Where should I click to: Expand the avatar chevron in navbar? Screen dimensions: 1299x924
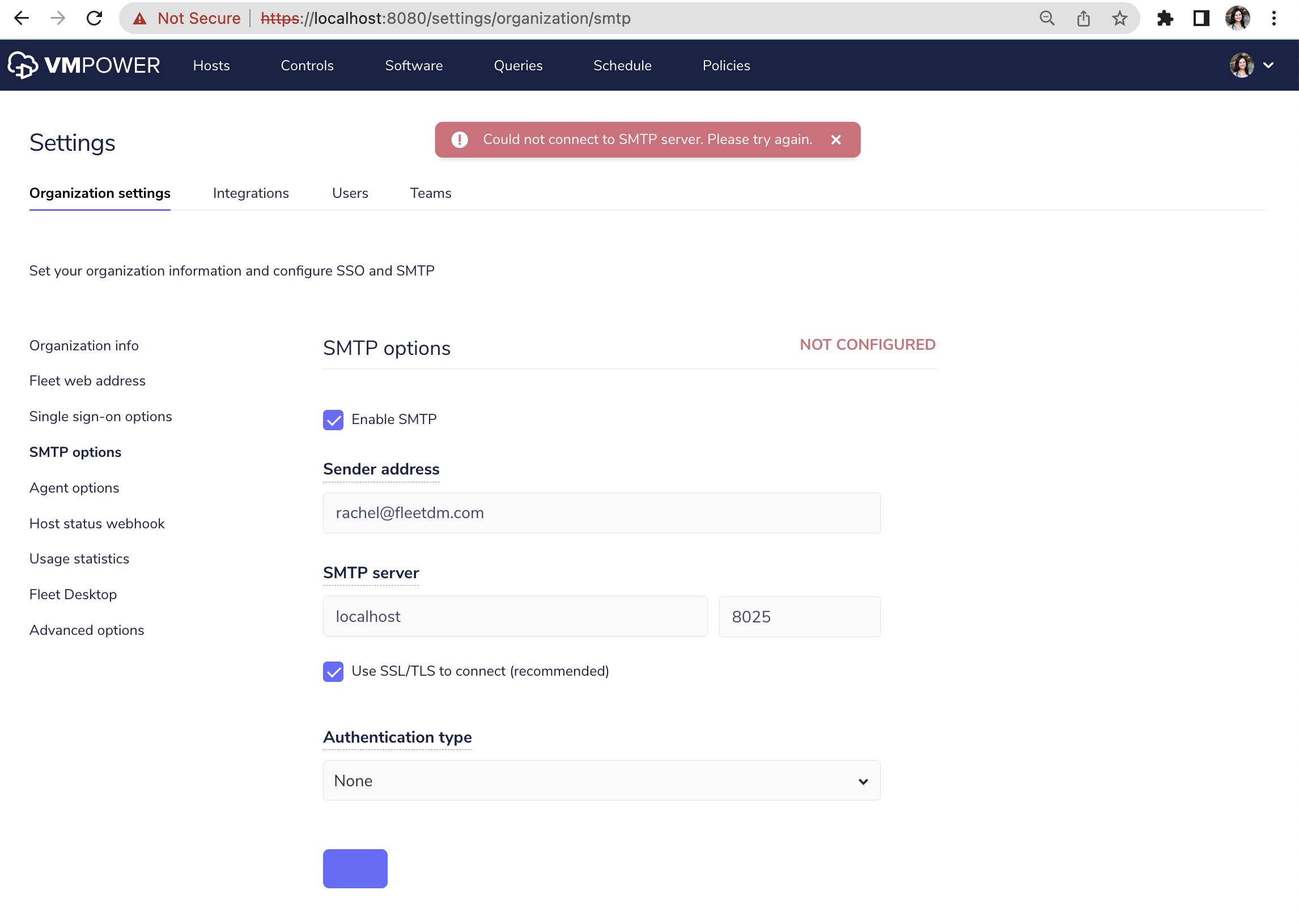tap(1269, 65)
